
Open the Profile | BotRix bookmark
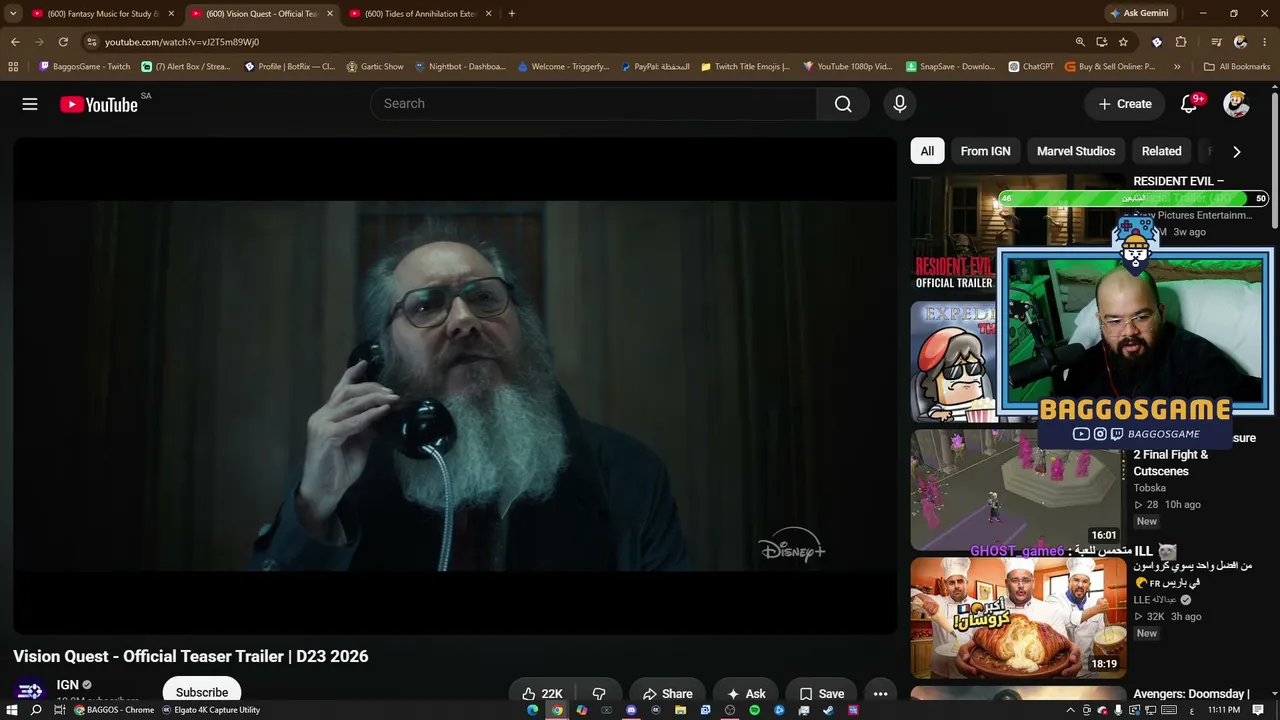click(x=290, y=67)
